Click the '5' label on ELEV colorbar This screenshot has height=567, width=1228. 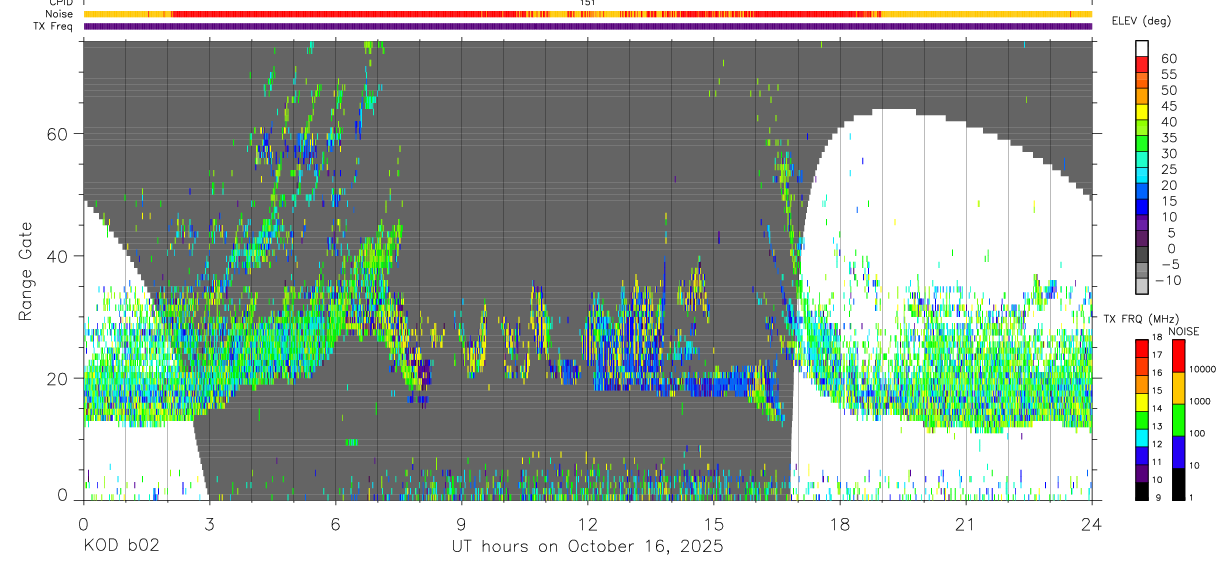1171,233
